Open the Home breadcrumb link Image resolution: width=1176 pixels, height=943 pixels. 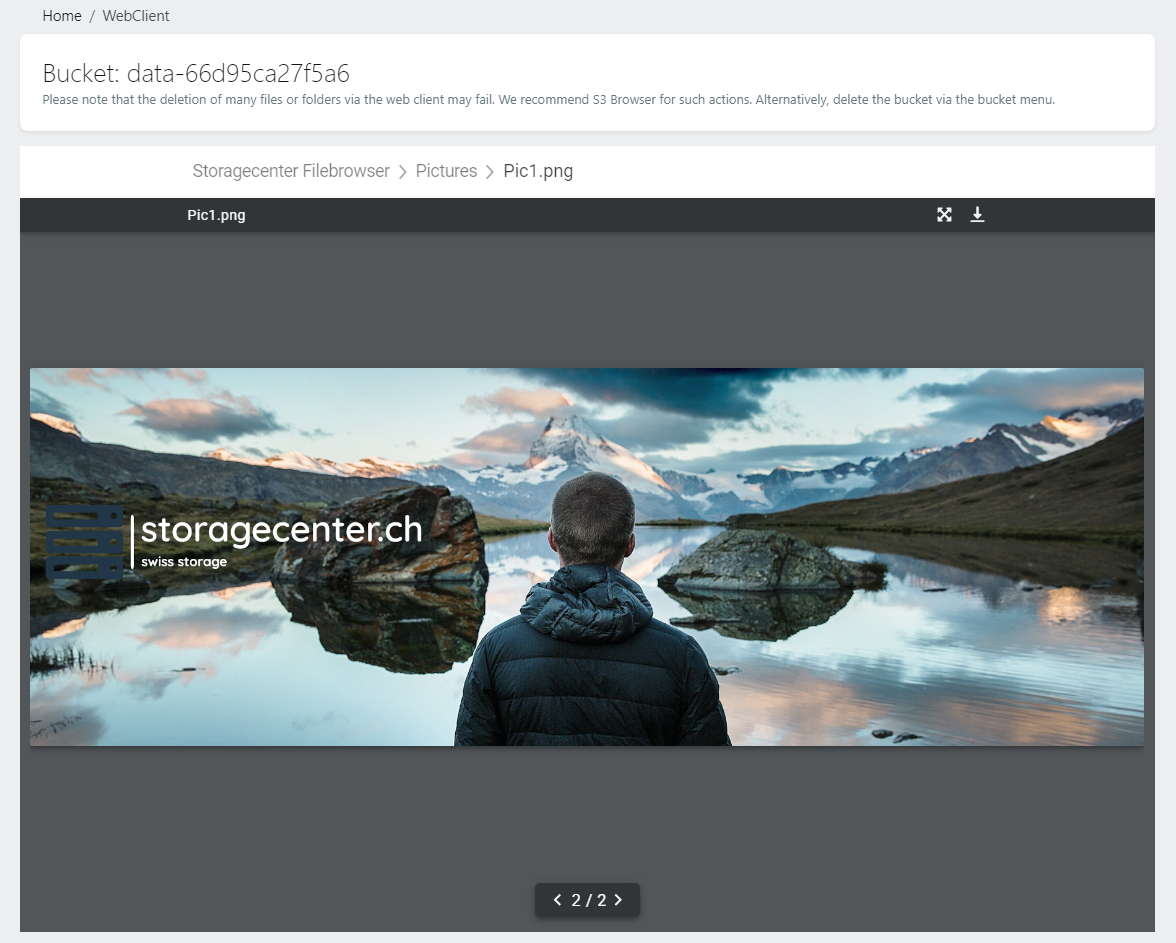(x=61, y=15)
